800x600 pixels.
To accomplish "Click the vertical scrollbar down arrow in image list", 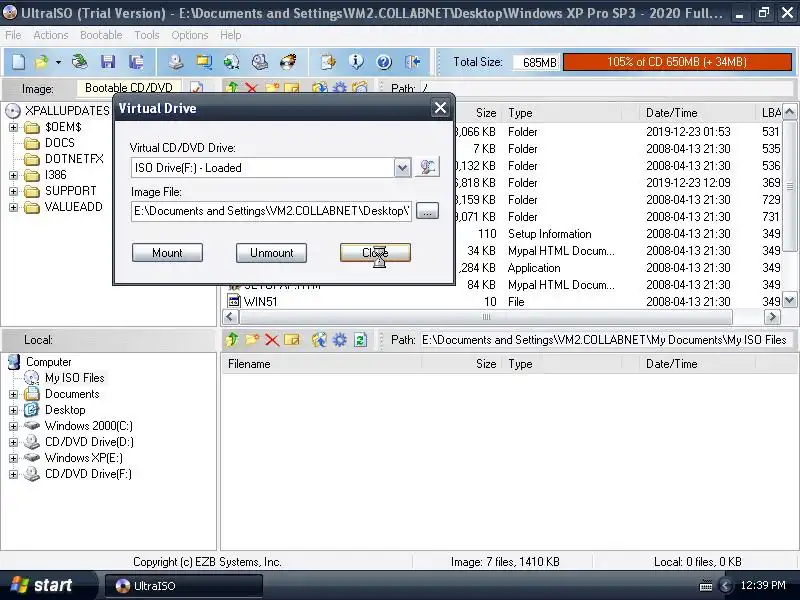I will click(790, 301).
